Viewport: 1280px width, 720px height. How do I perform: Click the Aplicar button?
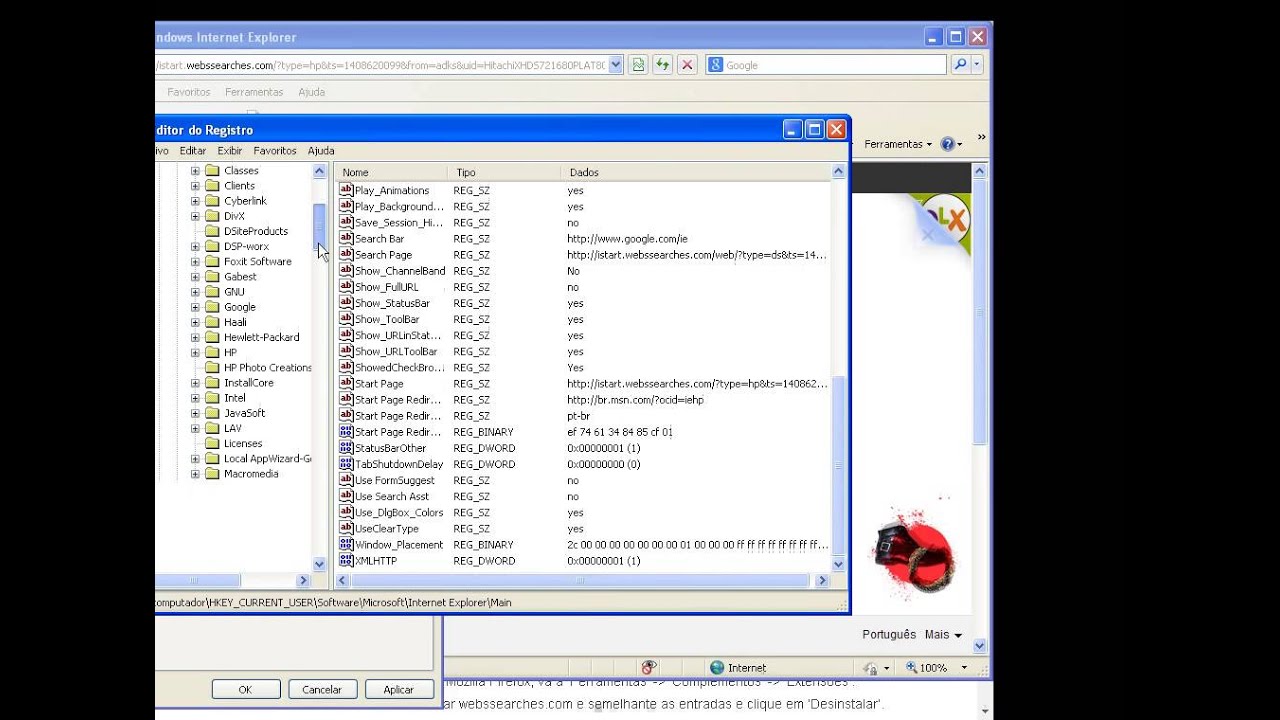coord(398,690)
